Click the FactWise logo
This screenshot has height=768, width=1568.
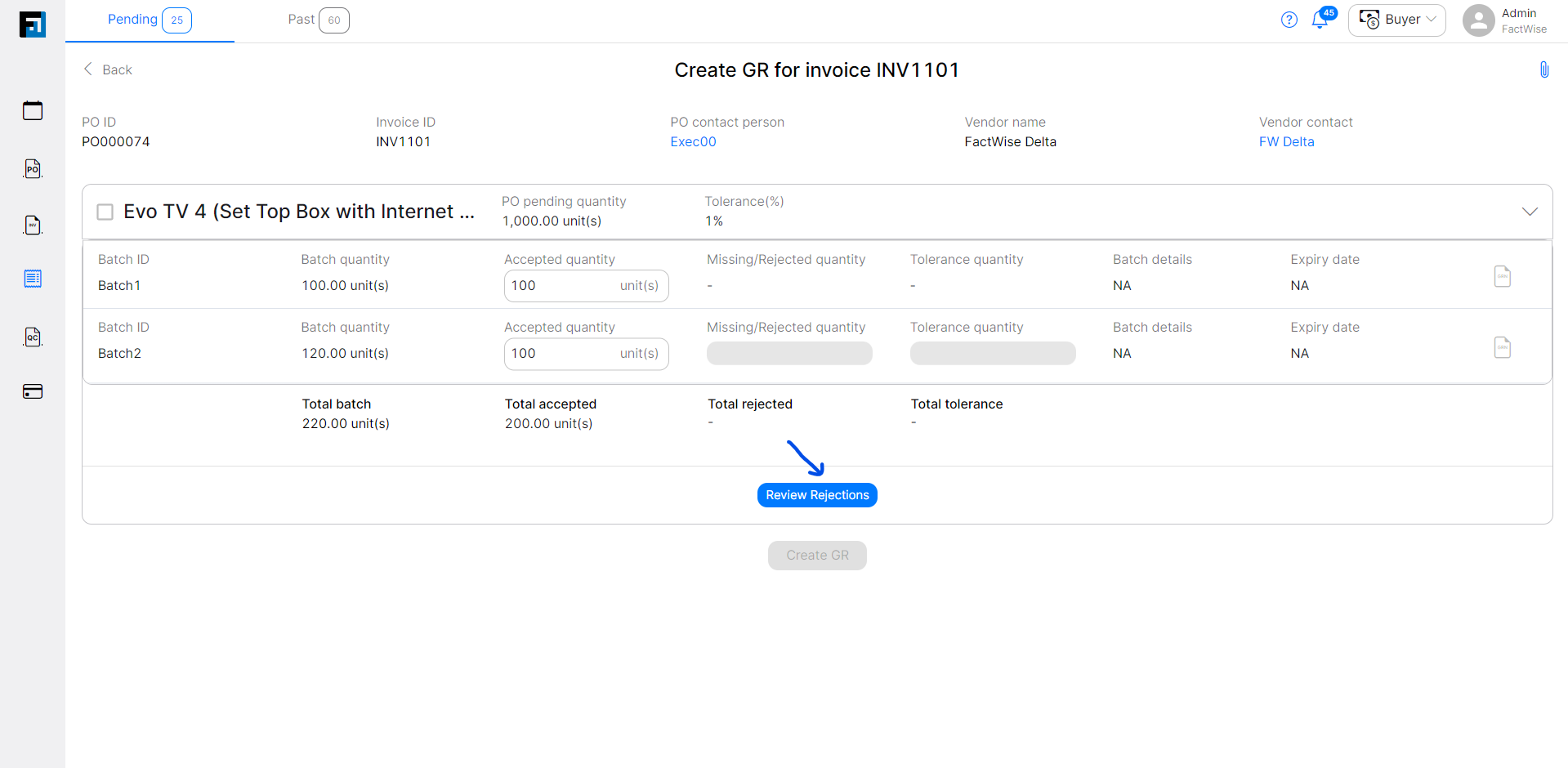point(32,24)
